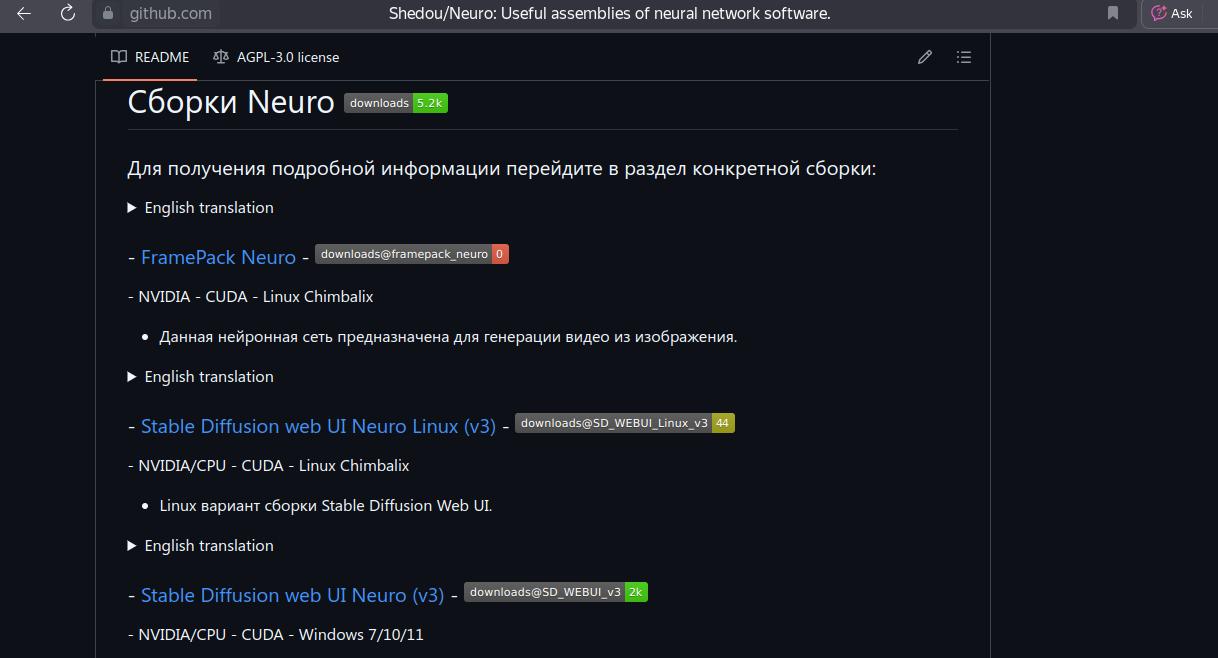Expand English translation under Linux Web UI description
The height and width of the screenshot is (658, 1218).
pyautogui.click(x=200, y=546)
